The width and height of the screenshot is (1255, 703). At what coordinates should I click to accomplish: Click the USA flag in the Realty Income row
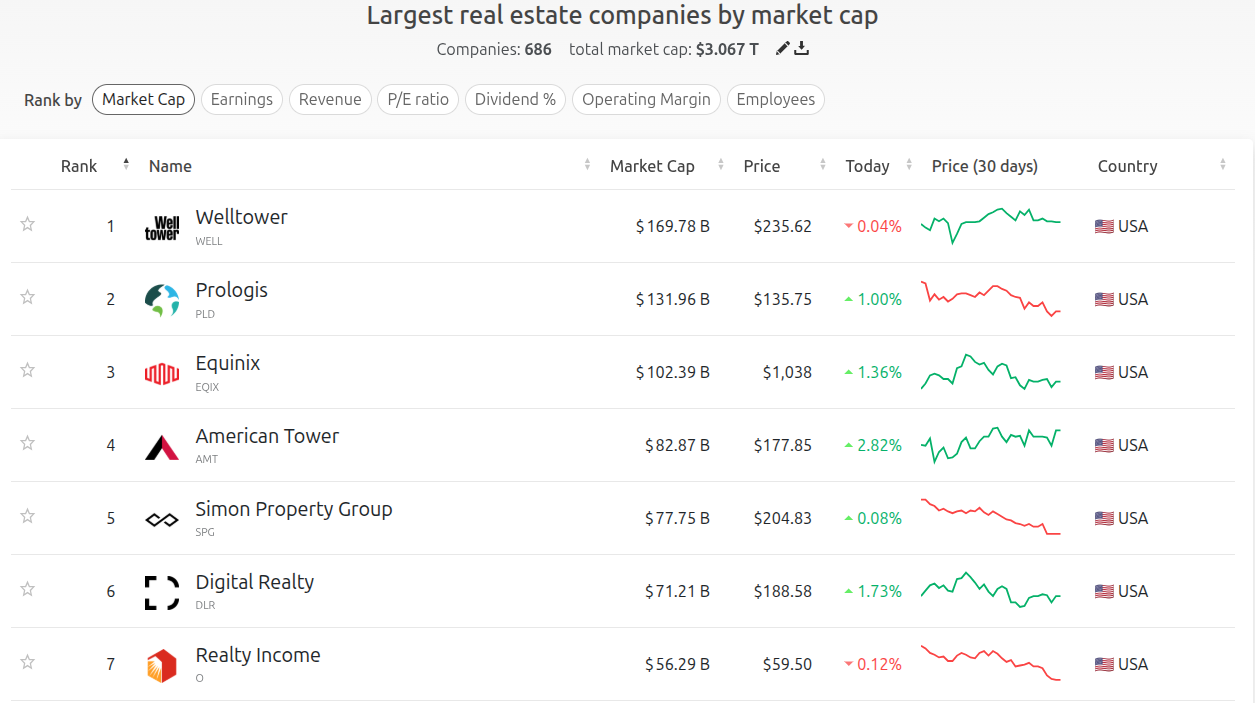(x=1104, y=664)
